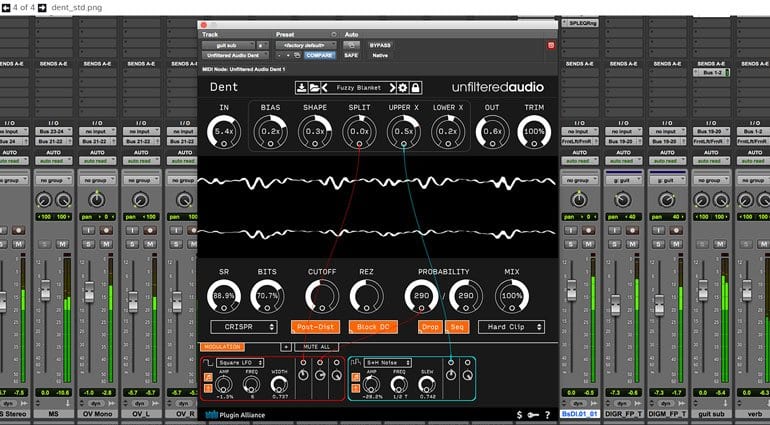The height and width of the screenshot is (425, 770).
Task: Click next image arrow in viewer title bar
Action: coord(42,8)
